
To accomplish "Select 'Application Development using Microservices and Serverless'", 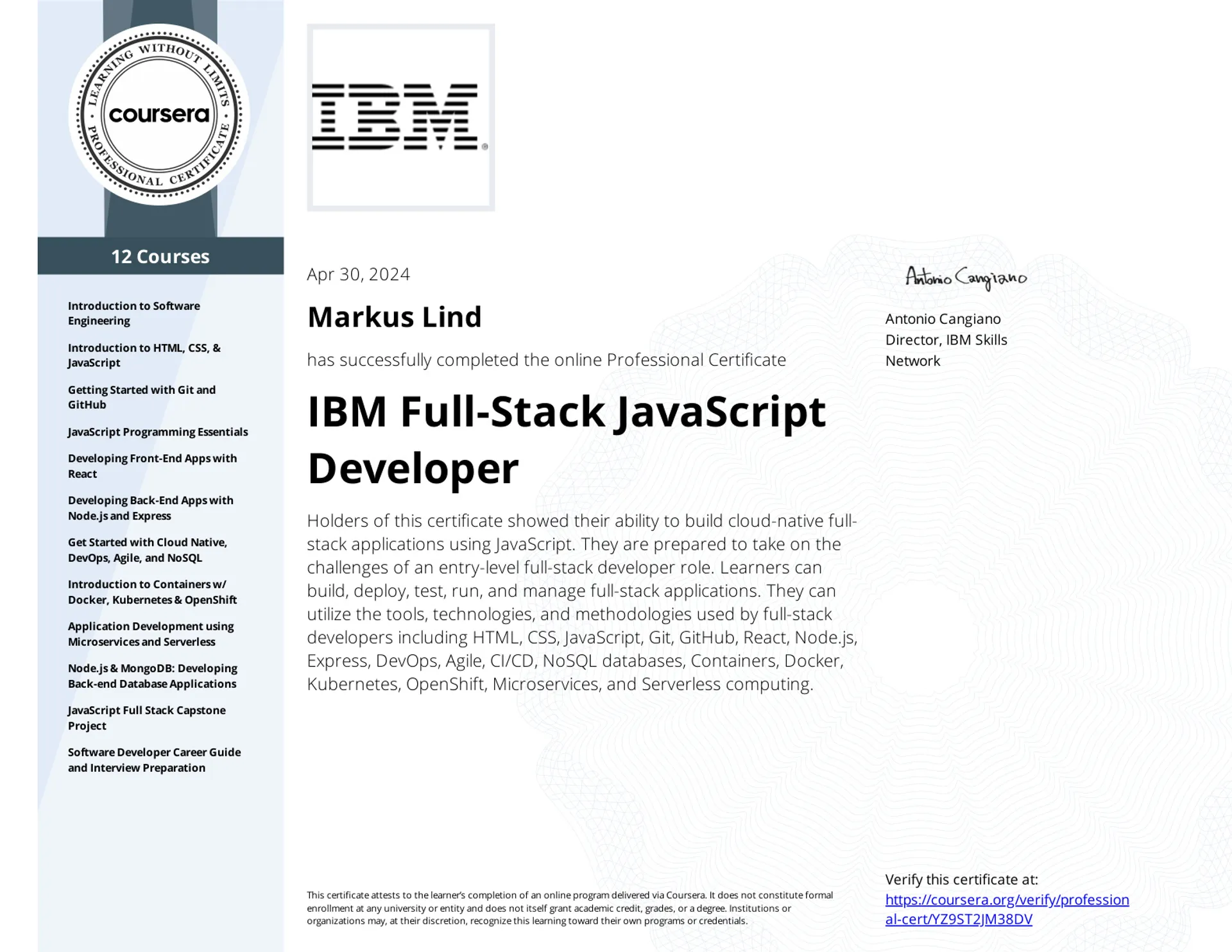I will click(x=151, y=634).
